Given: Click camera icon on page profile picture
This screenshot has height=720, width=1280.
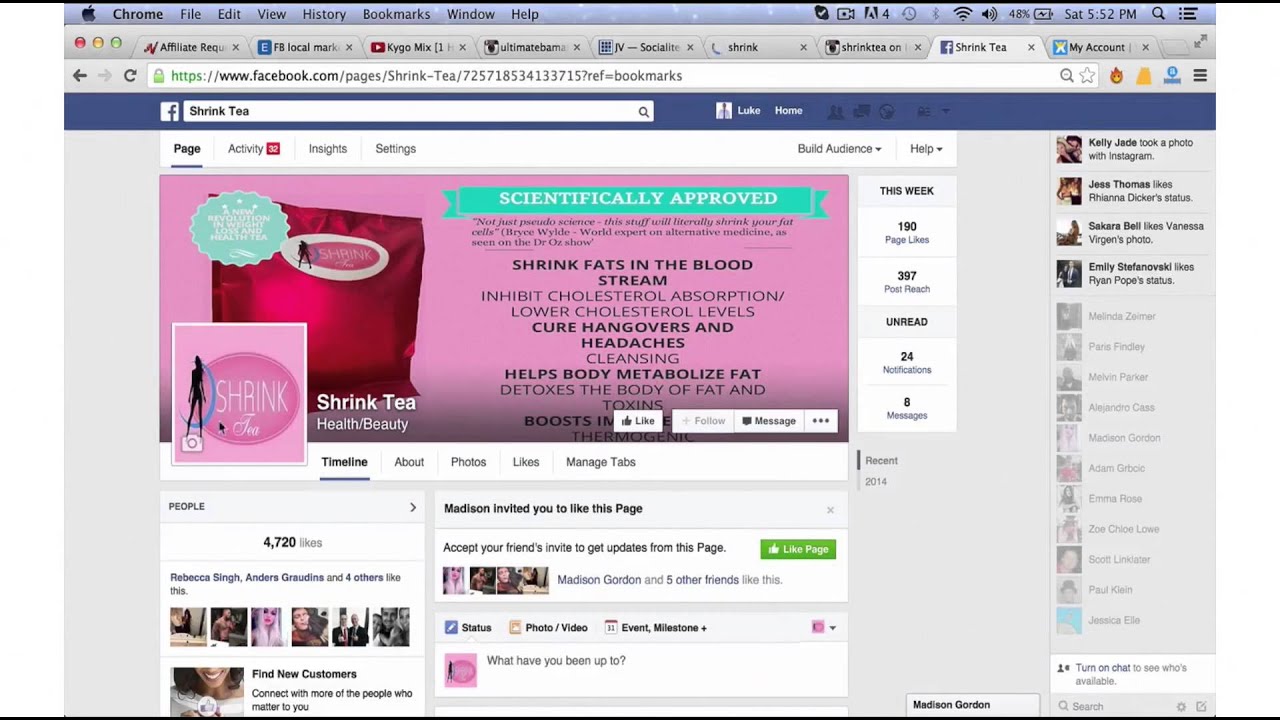Looking at the screenshot, I should (192, 444).
